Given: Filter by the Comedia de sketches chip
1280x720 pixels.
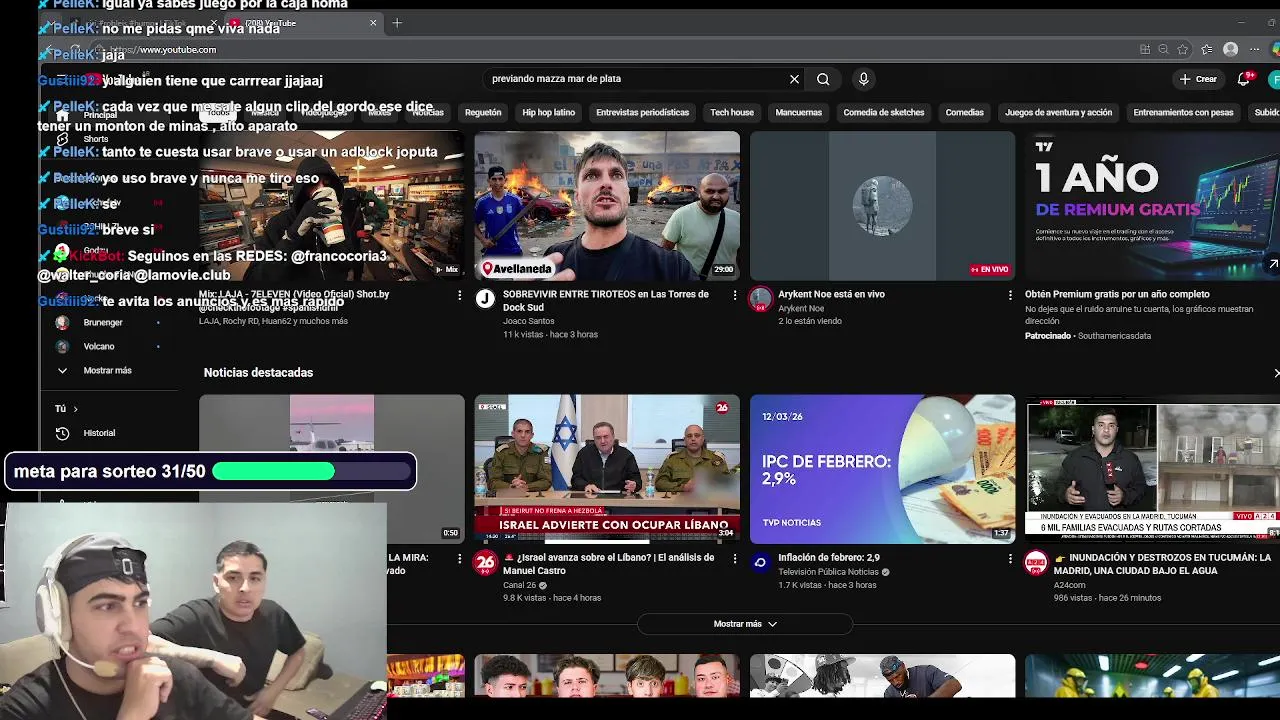Looking at the screenshot, I should (x=884, y=113).
